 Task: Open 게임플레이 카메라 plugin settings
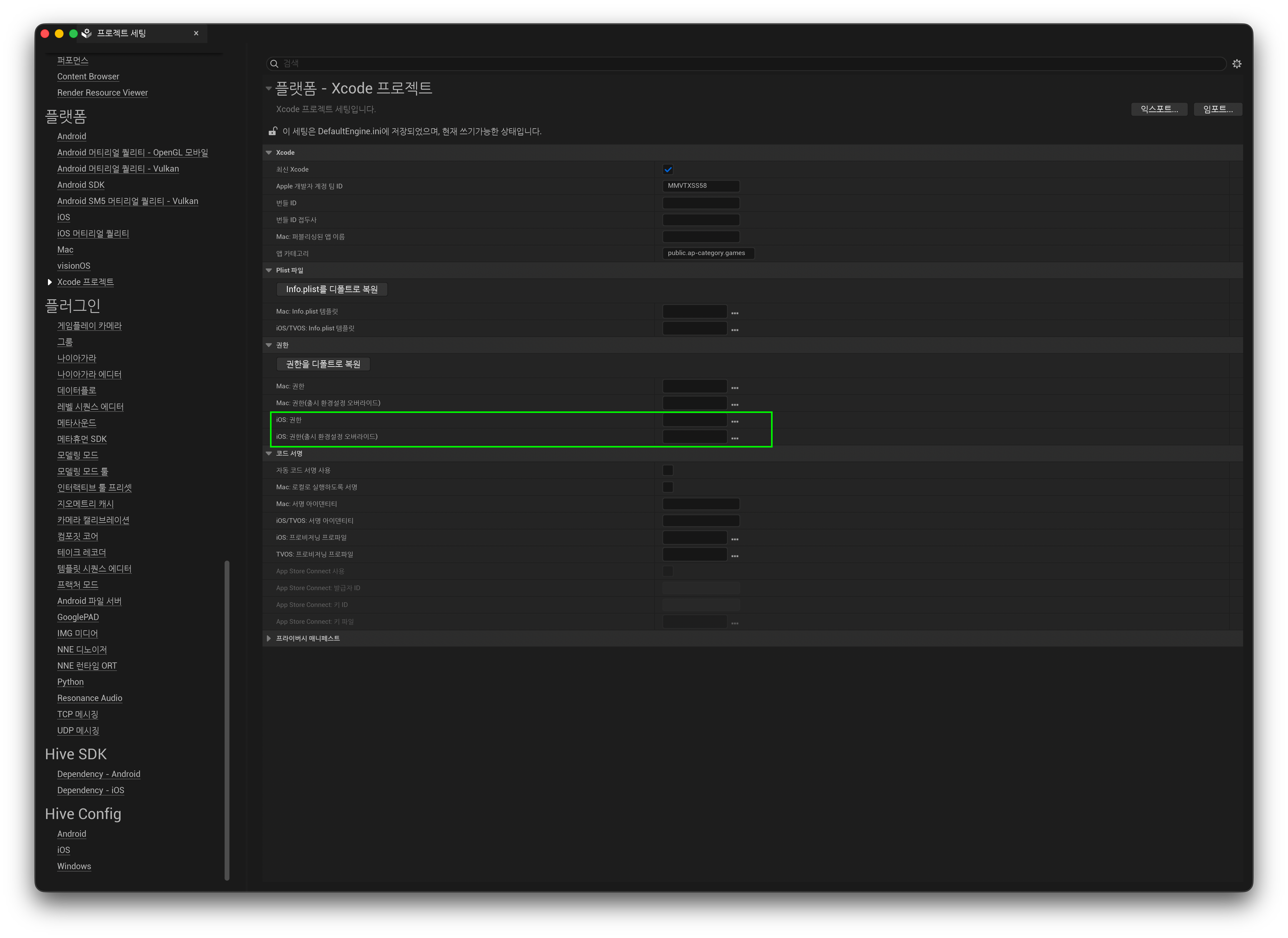click(x=89, y=326)
